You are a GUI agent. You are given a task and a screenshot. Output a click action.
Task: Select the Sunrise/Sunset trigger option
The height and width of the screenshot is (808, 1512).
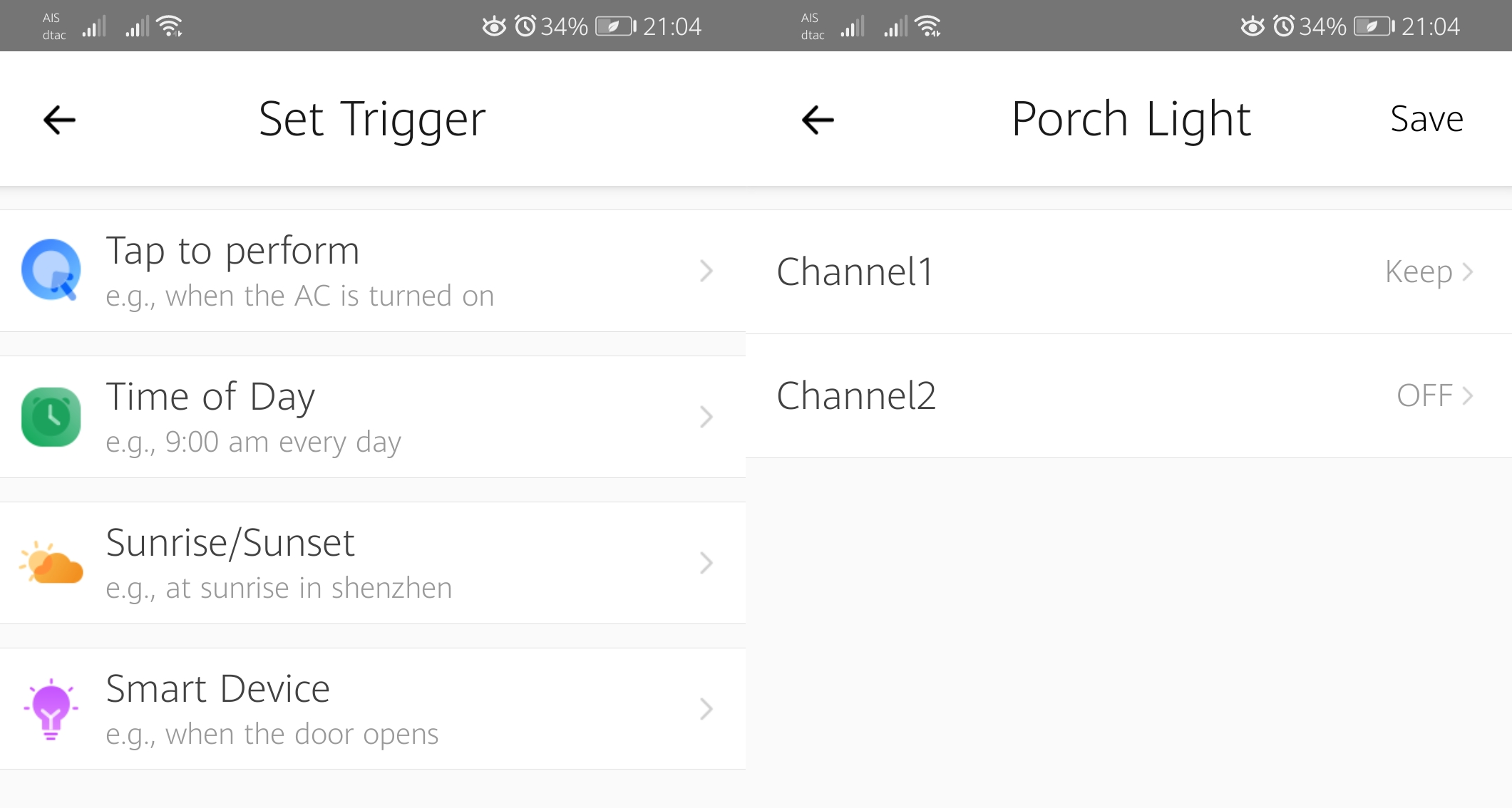(x=373, y=563)
